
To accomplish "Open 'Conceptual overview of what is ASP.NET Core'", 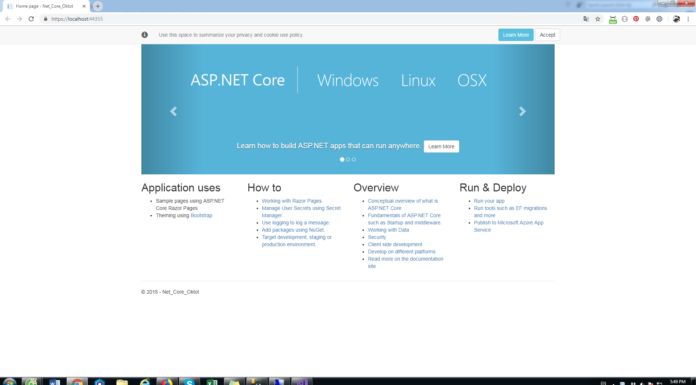I will 403,204.
